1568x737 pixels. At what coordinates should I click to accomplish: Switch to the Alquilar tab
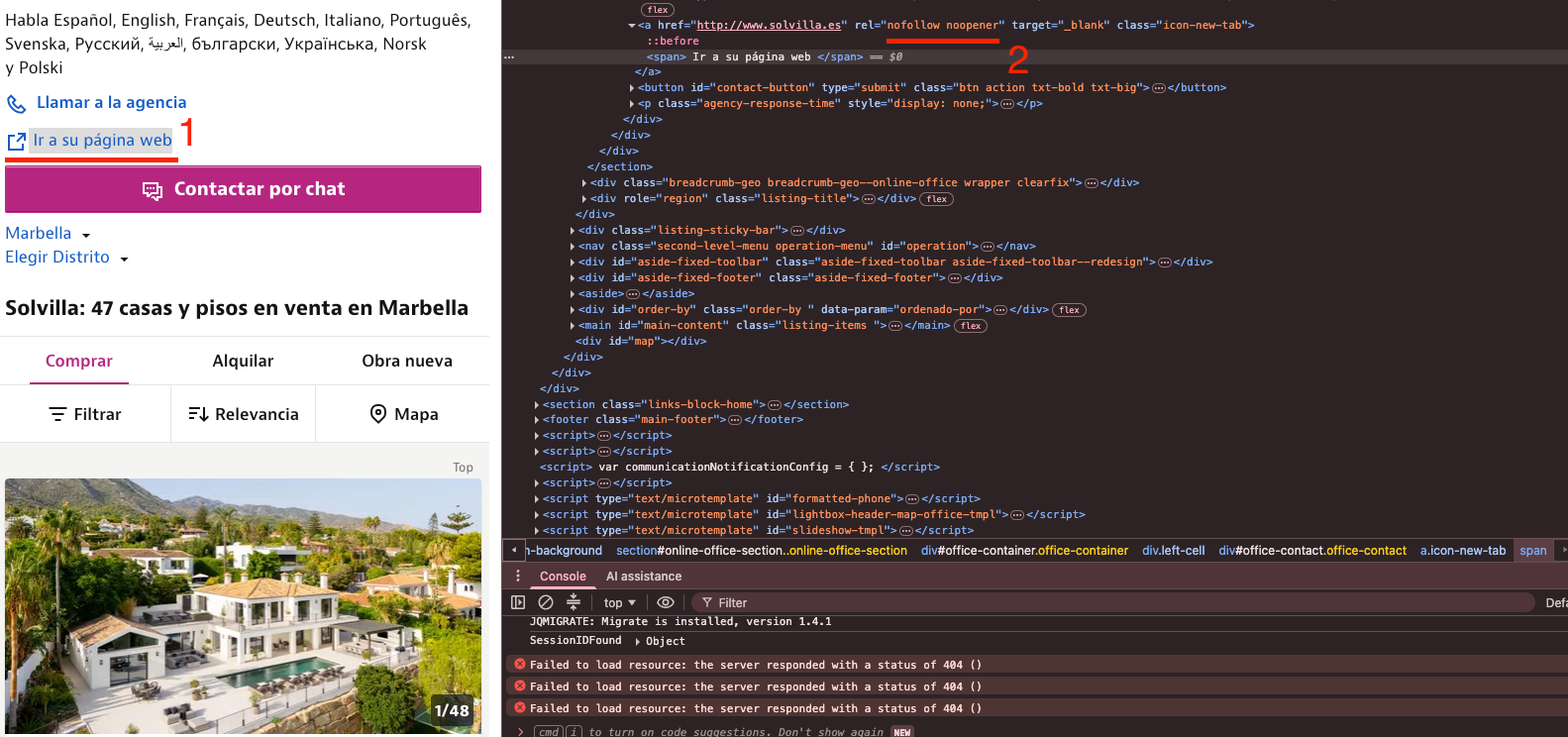[x=243, y=361]
